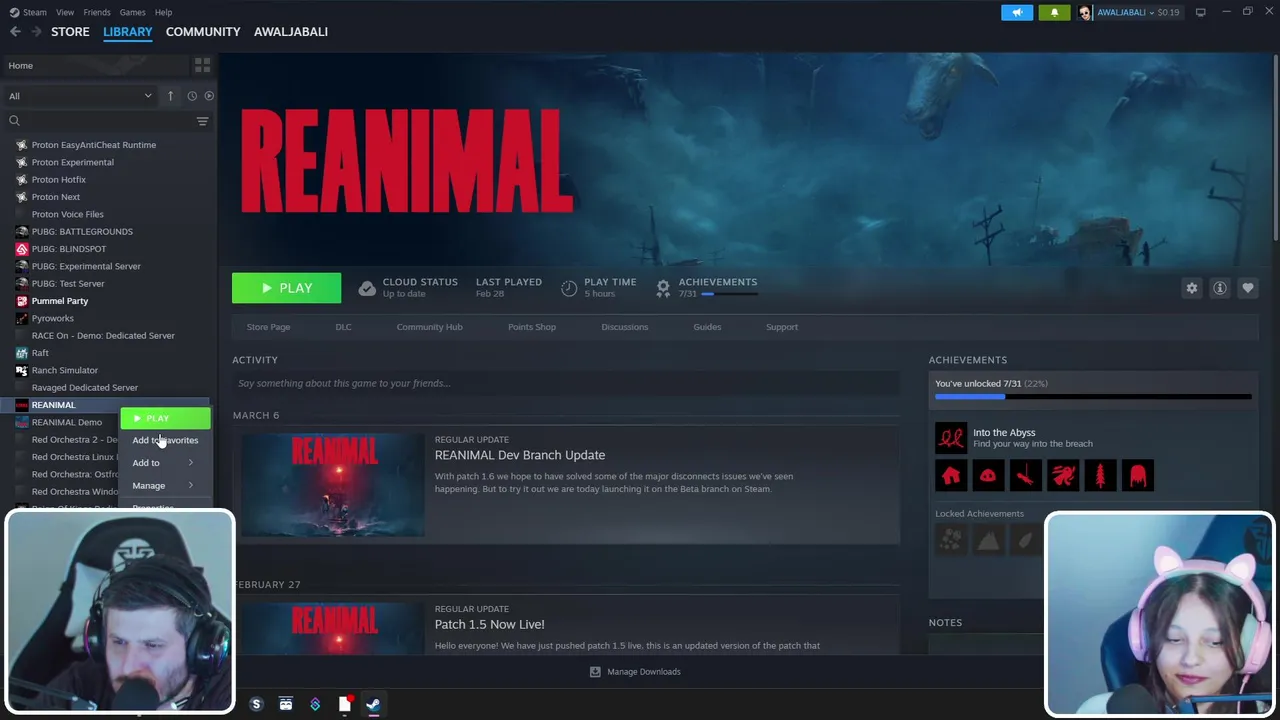Open the Store Page link
The image size is (1280, 720).
pyautogui.click(x=268, y=327)
